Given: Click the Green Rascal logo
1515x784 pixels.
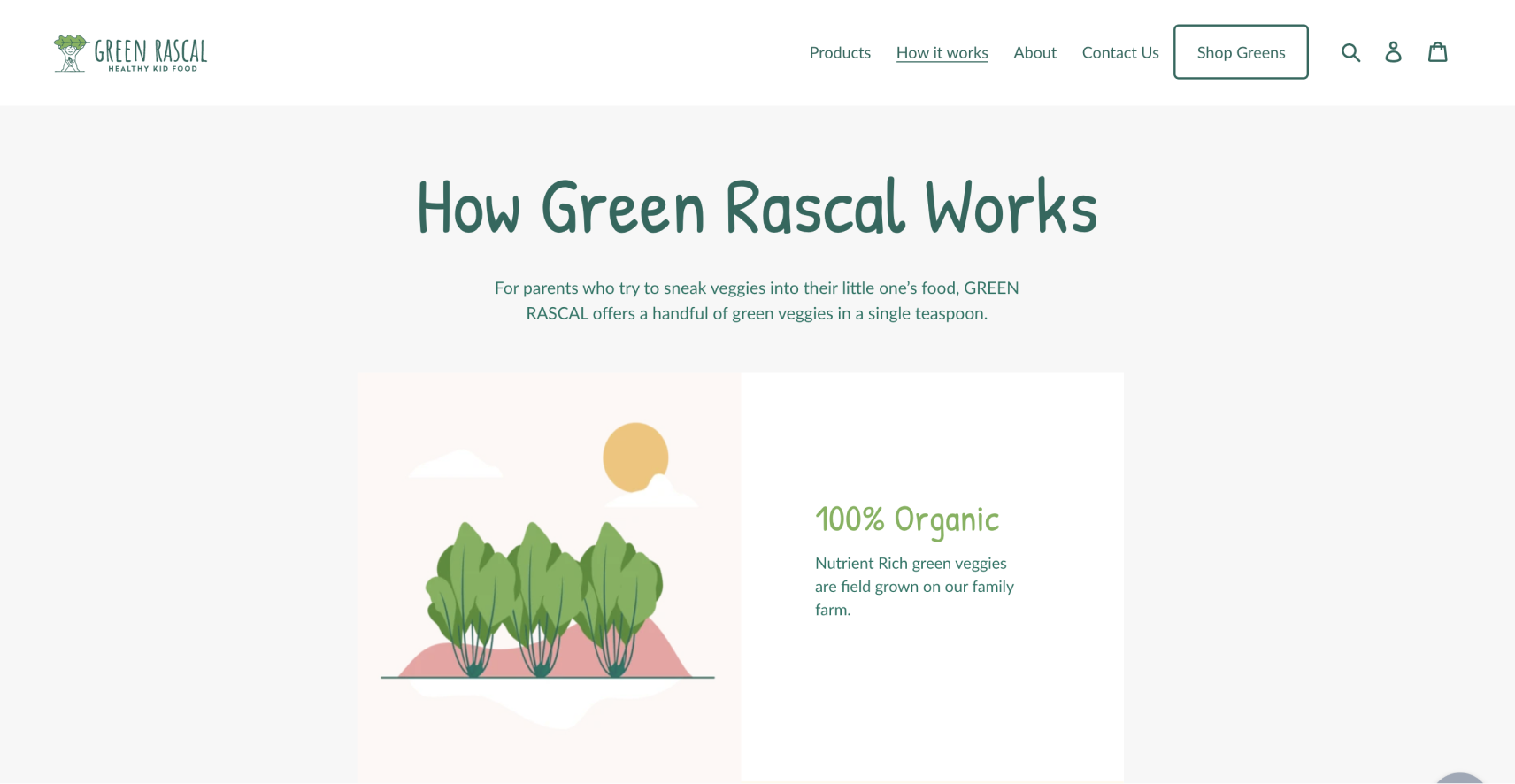Looking at the screenshot, I should point(130,53).
